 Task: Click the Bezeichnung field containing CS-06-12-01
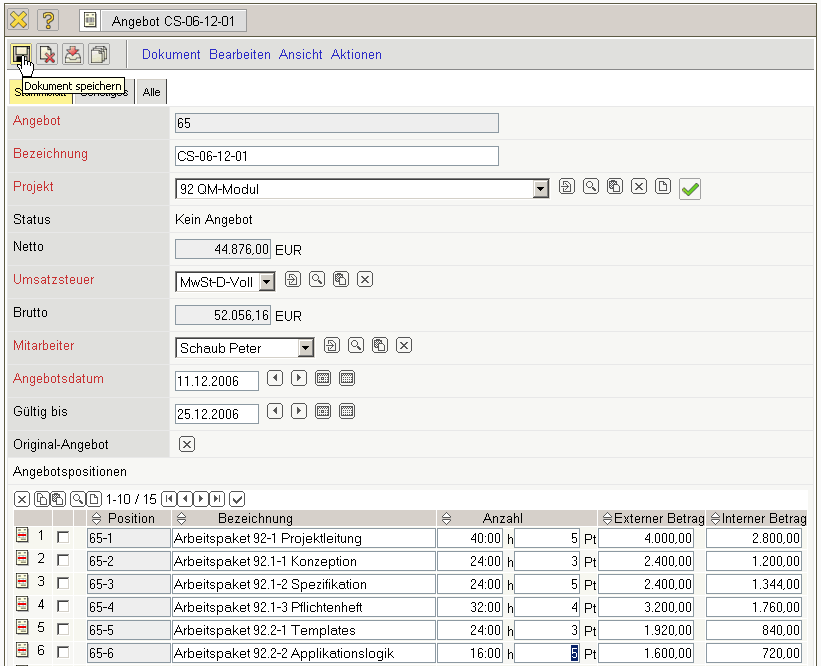pyautogui.click(x=336, y=156)
